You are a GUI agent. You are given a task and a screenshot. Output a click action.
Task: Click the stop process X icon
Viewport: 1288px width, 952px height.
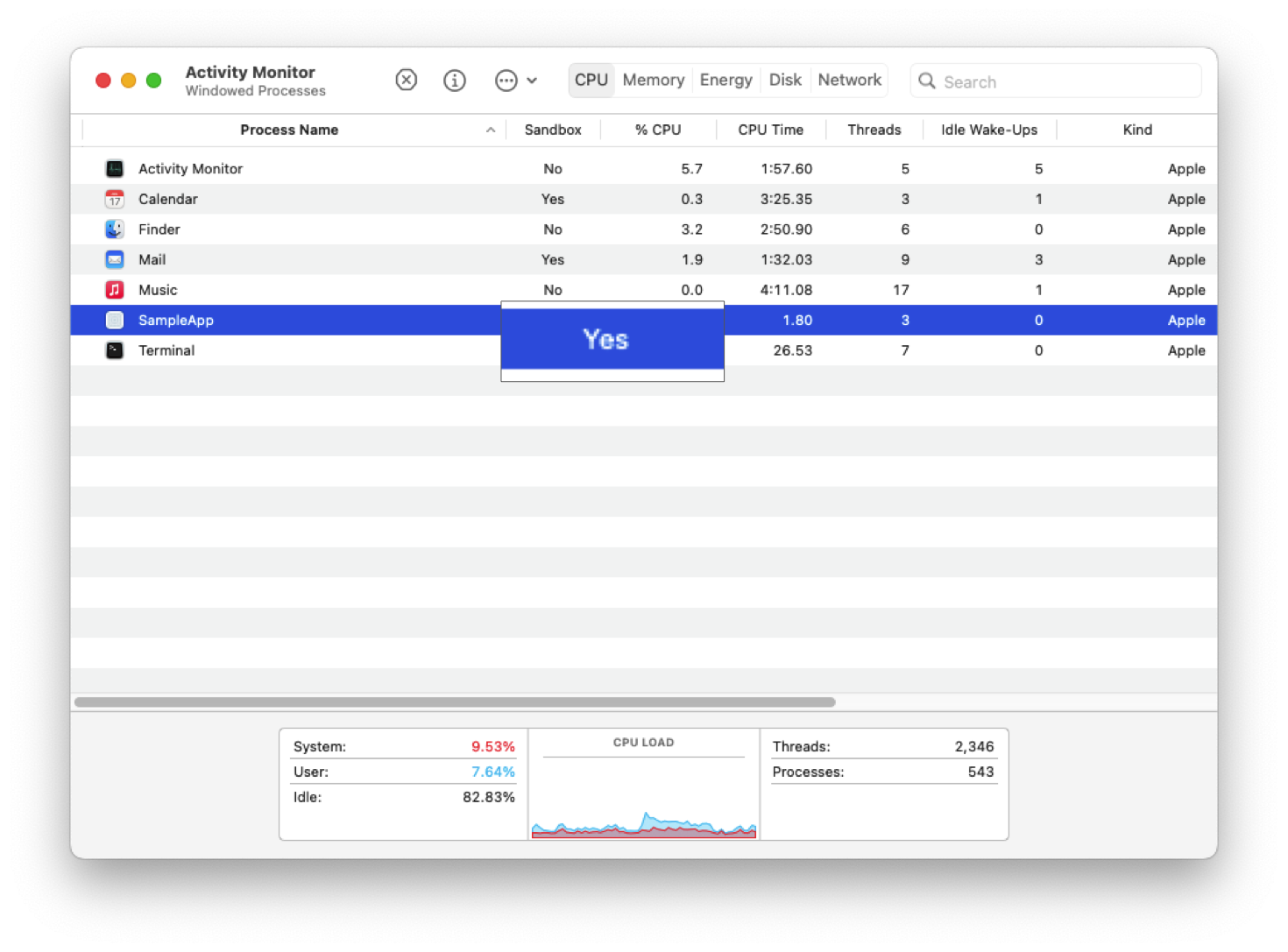pos(406,81)
